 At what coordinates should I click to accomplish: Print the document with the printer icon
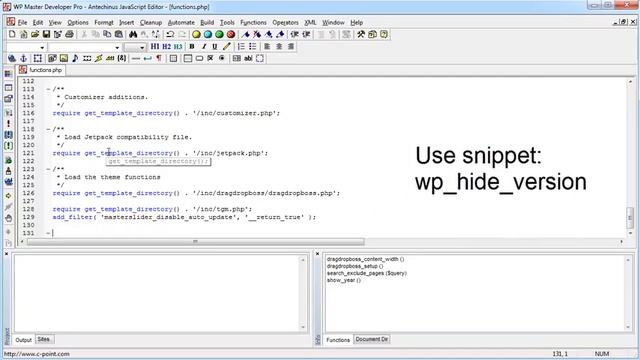[69, 34]
